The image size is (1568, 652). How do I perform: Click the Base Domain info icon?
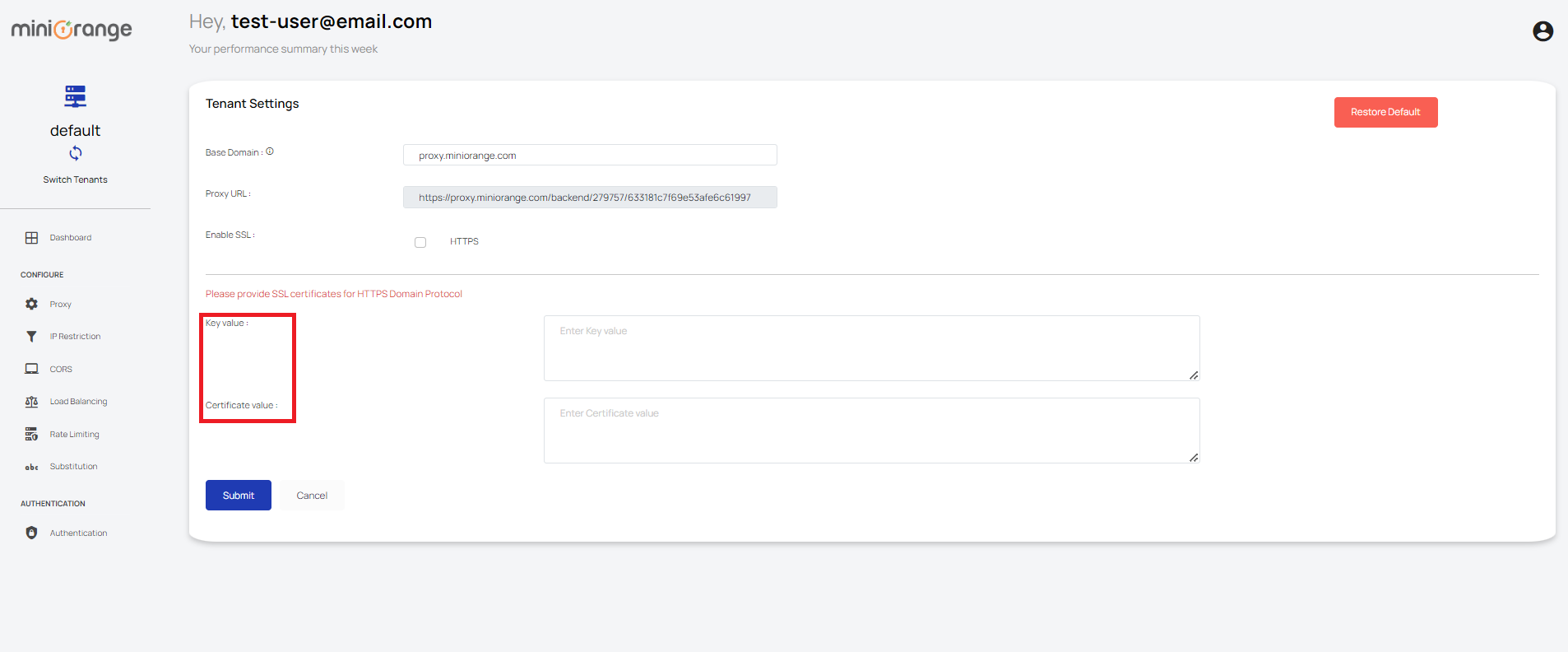tap(270, 151)
